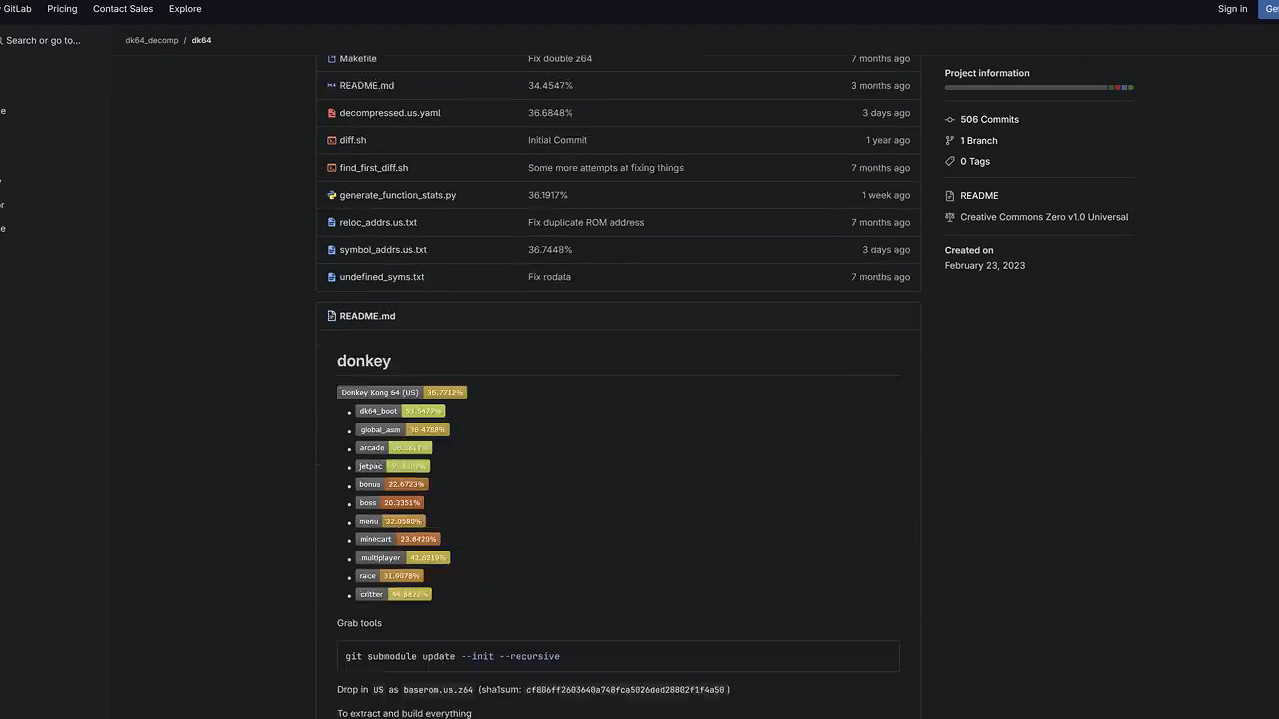
Task: Click the tag icon beside 0 Tags
Action: [x=950, y=161]
